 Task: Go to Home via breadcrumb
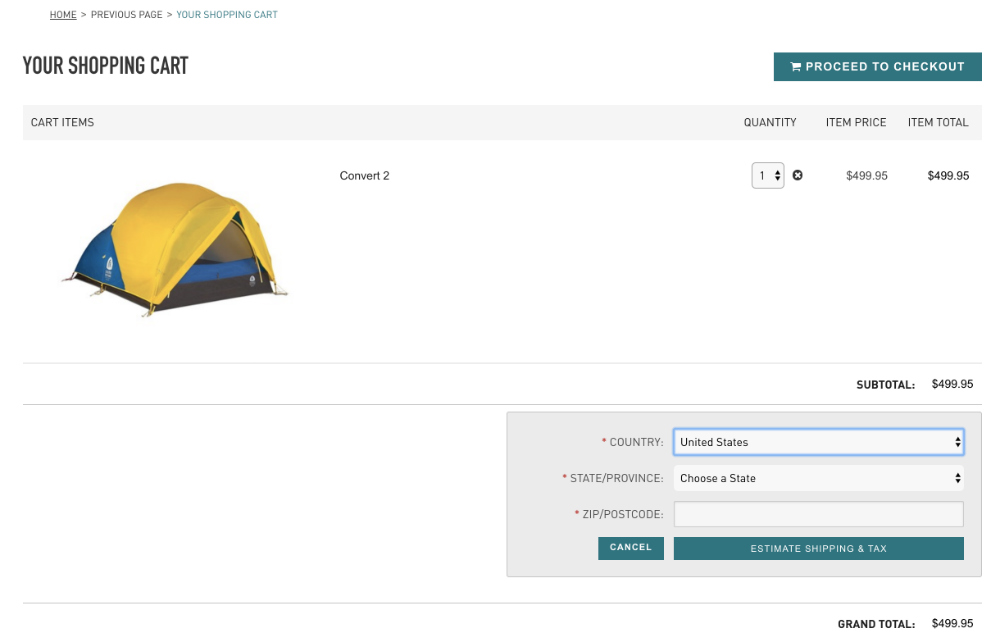[63, 15]
